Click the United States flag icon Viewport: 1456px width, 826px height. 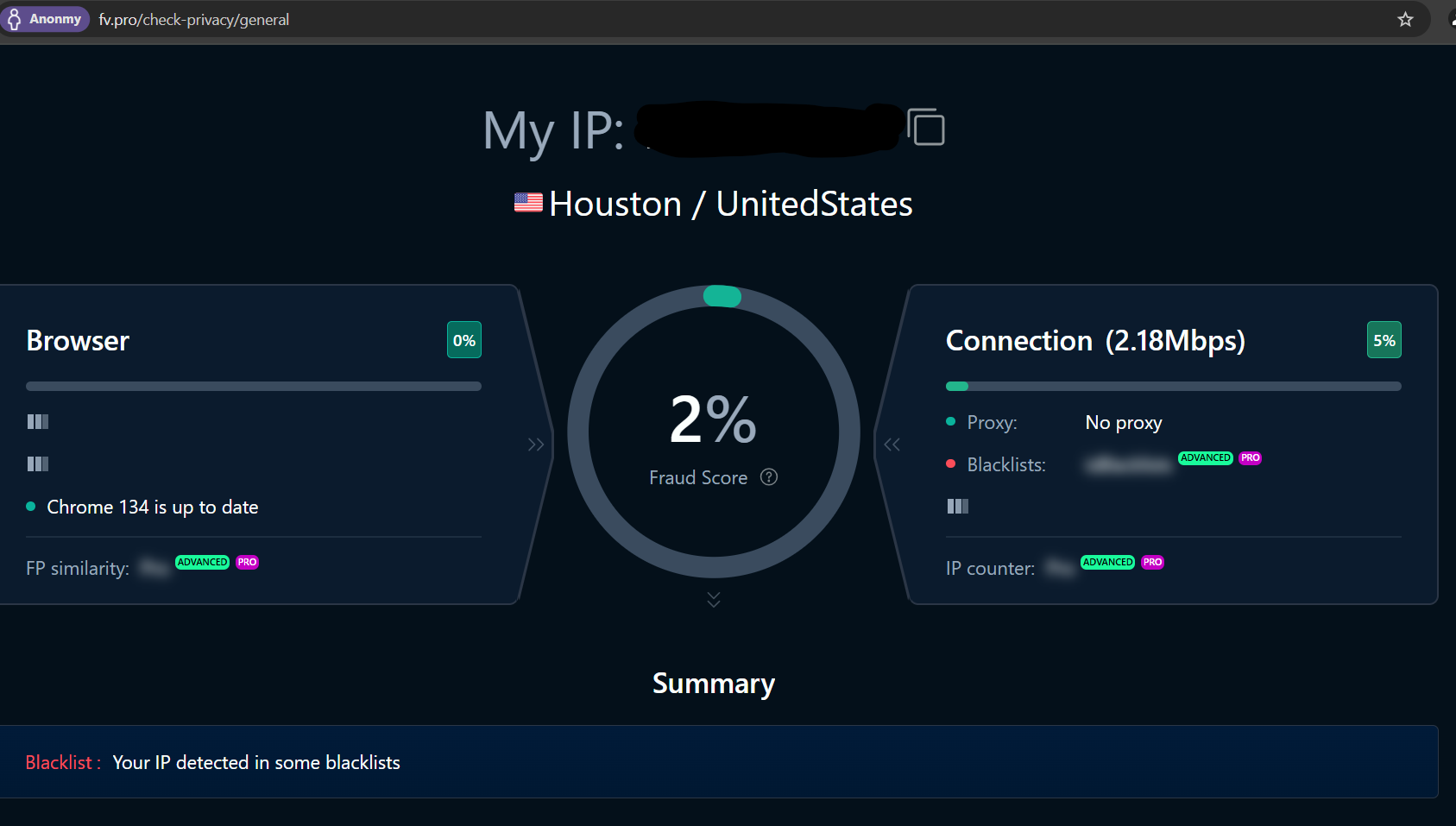tap(528, 203)
